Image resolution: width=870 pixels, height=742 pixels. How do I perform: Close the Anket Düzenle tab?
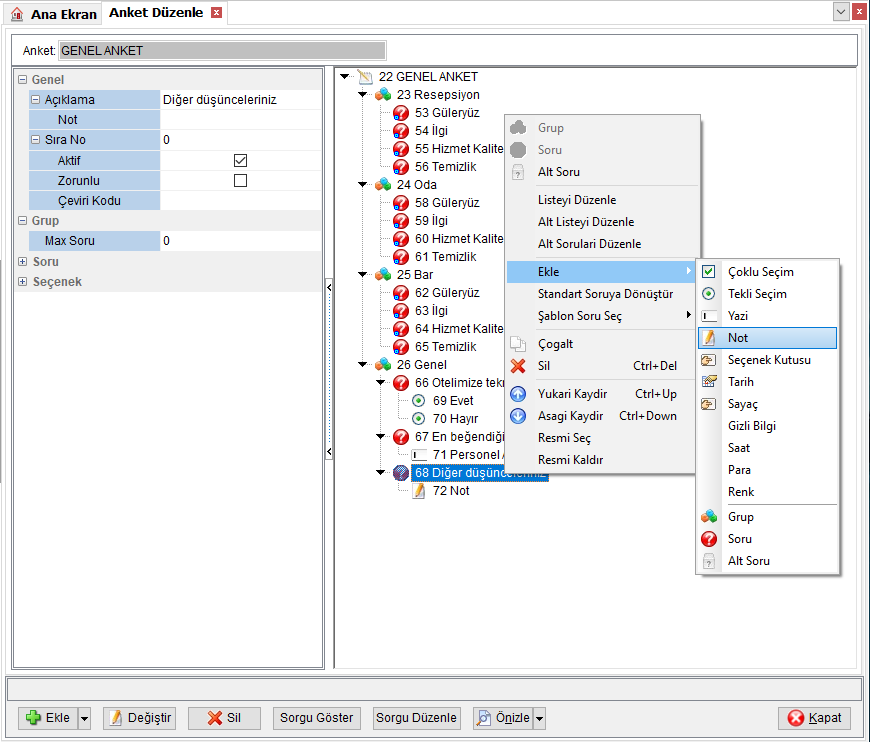point(216,13)
